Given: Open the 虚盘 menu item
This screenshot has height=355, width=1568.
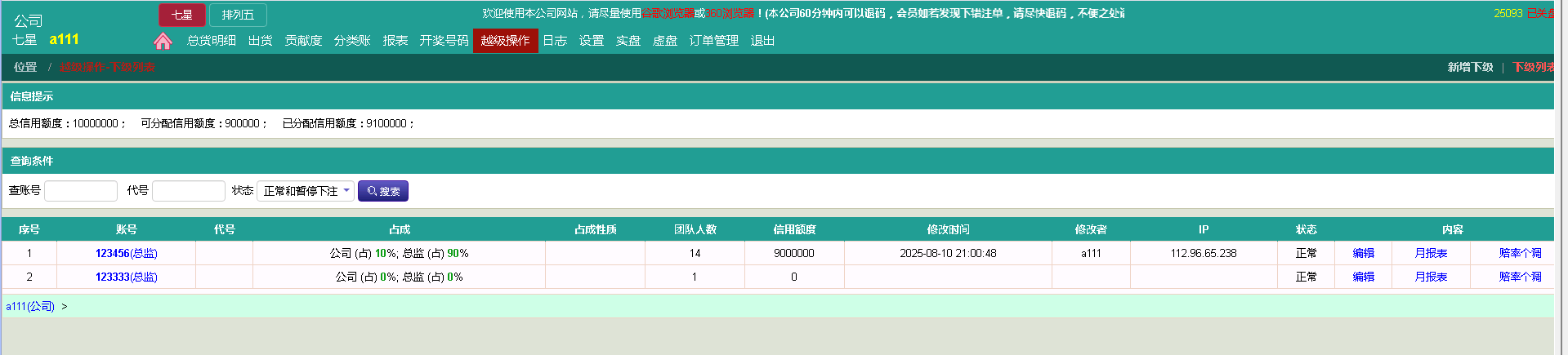Looking at the screenshot, I should [x=665, y=41].
